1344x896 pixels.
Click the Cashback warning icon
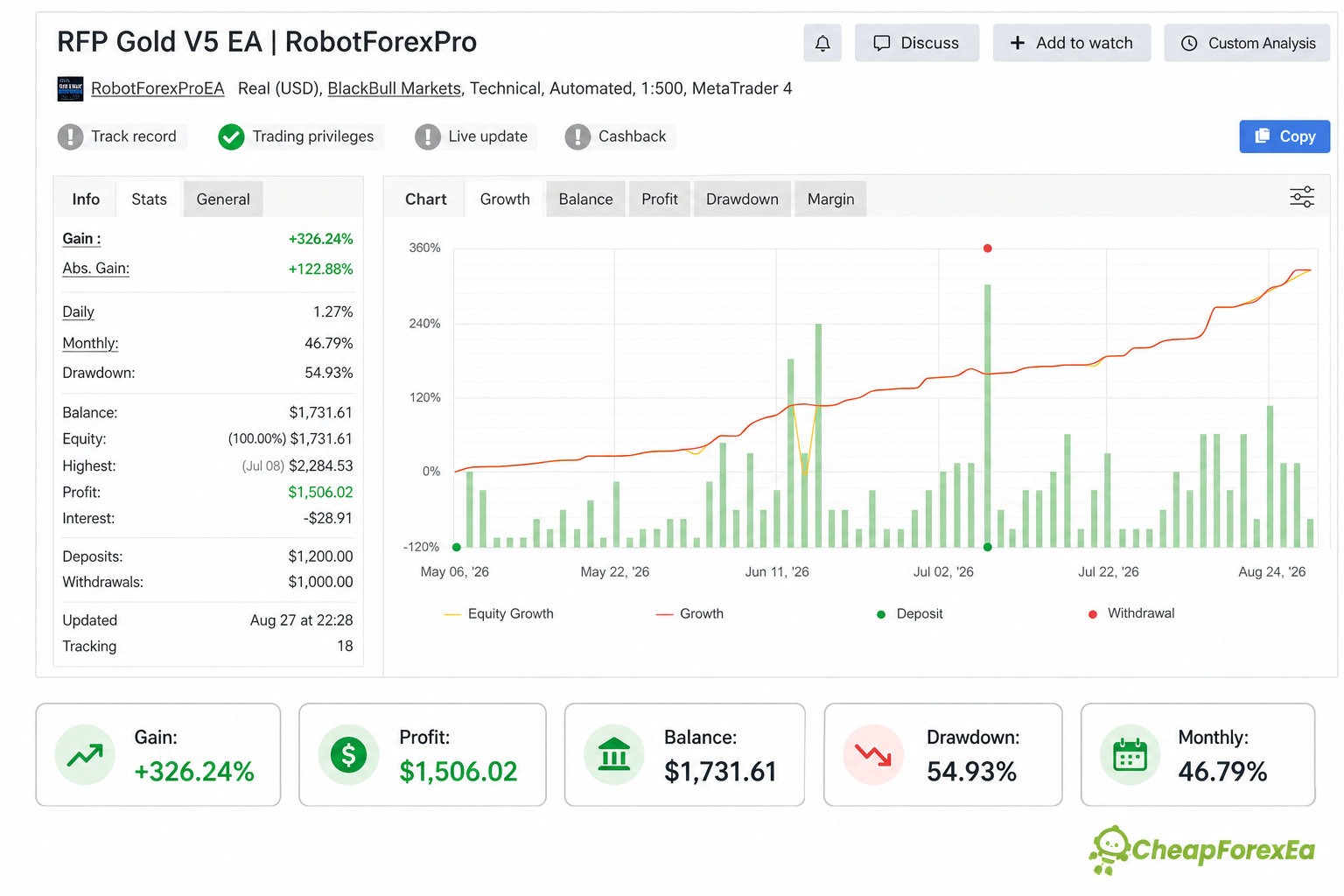pos(577,136)
